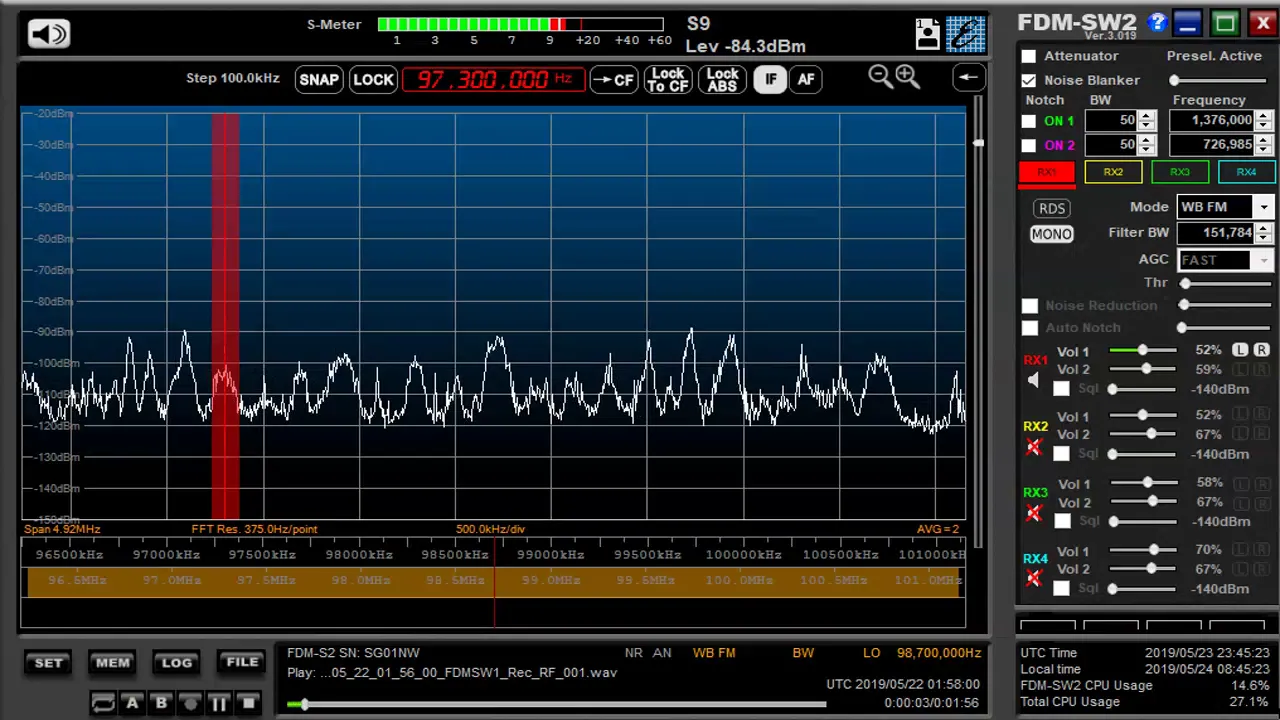Toggle the MONO audio button
Image resolution: width=1280 pixels, height=720 pixels.
pos(1051,233)
